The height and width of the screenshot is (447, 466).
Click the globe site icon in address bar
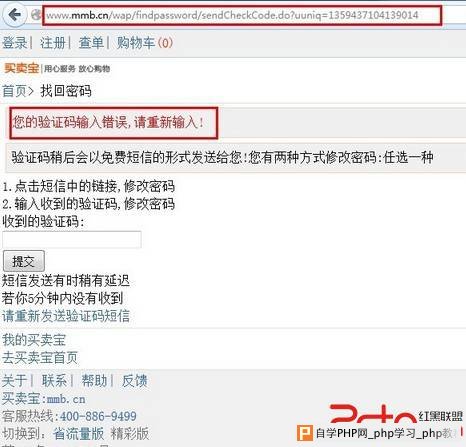[36, 15]
